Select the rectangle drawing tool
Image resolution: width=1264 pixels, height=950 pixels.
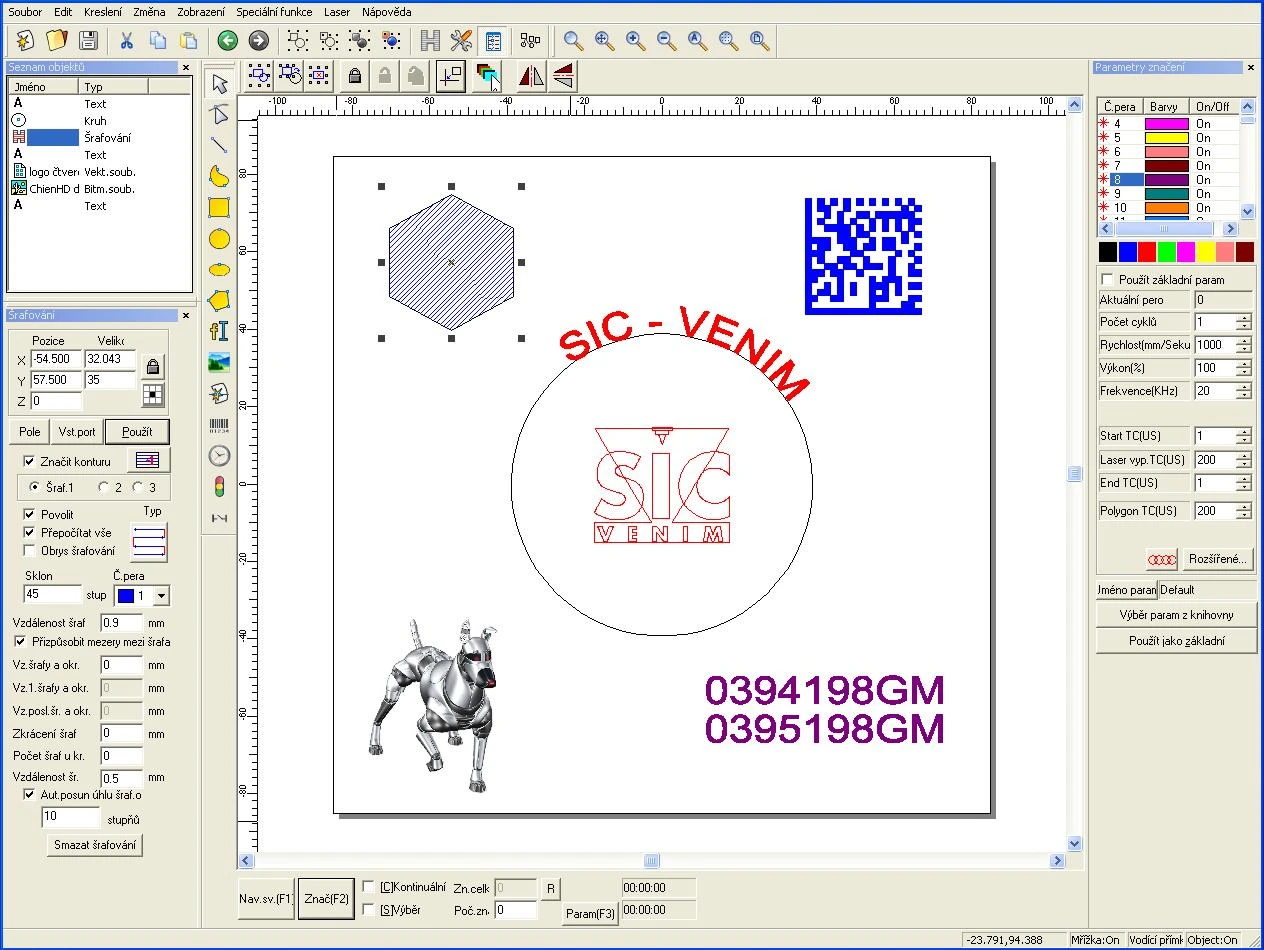point(219,207)
